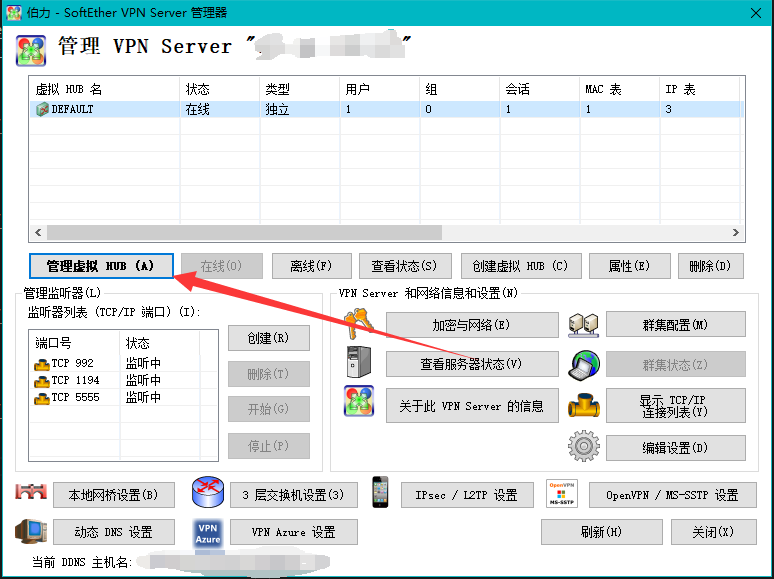Open 动态 DNS 设置
The width and height of the screenshot is (774, 579).
[x=114, y=532]
